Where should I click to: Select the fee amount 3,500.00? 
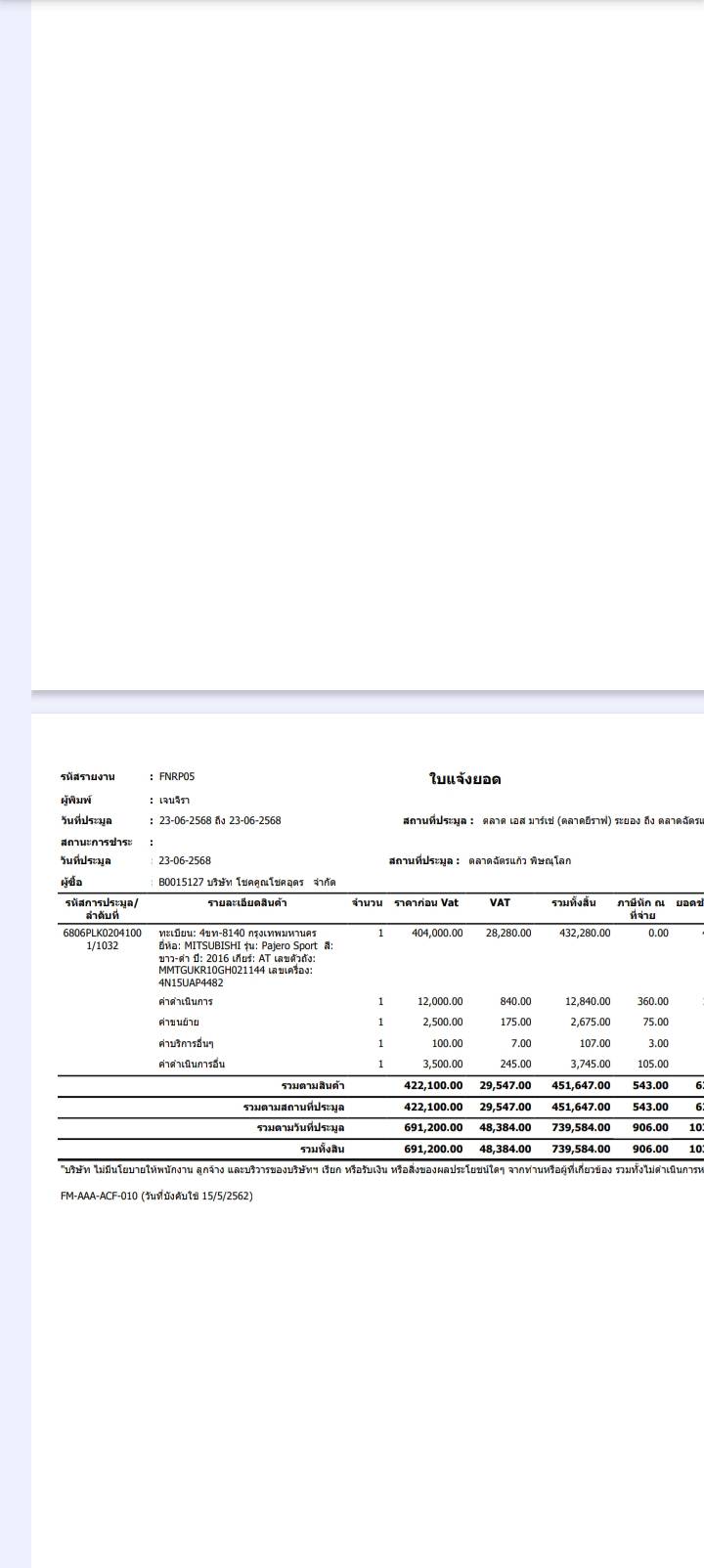443,1065
